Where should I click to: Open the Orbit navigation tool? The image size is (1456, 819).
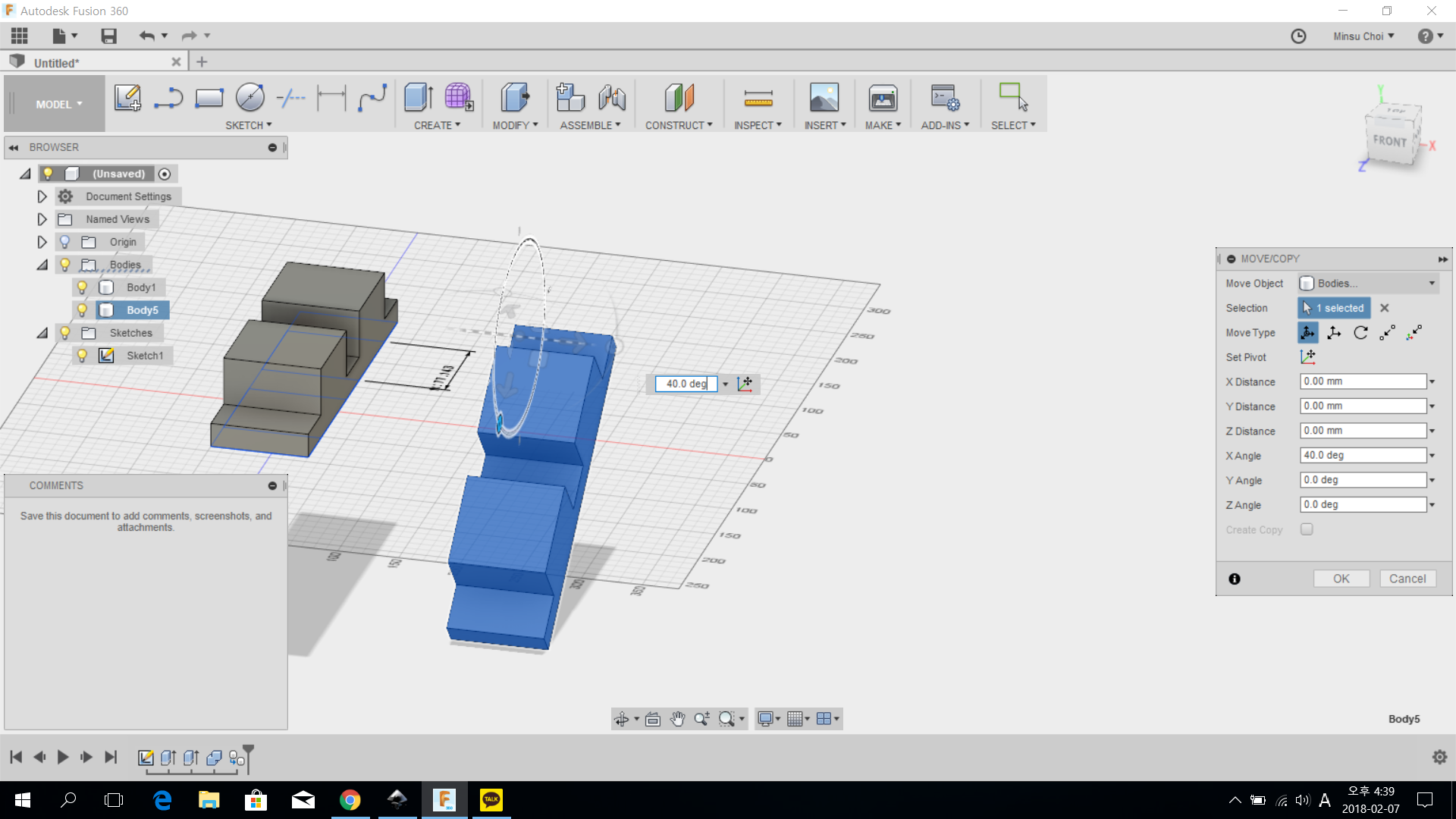pyautogui.click(x=621, y=719)
